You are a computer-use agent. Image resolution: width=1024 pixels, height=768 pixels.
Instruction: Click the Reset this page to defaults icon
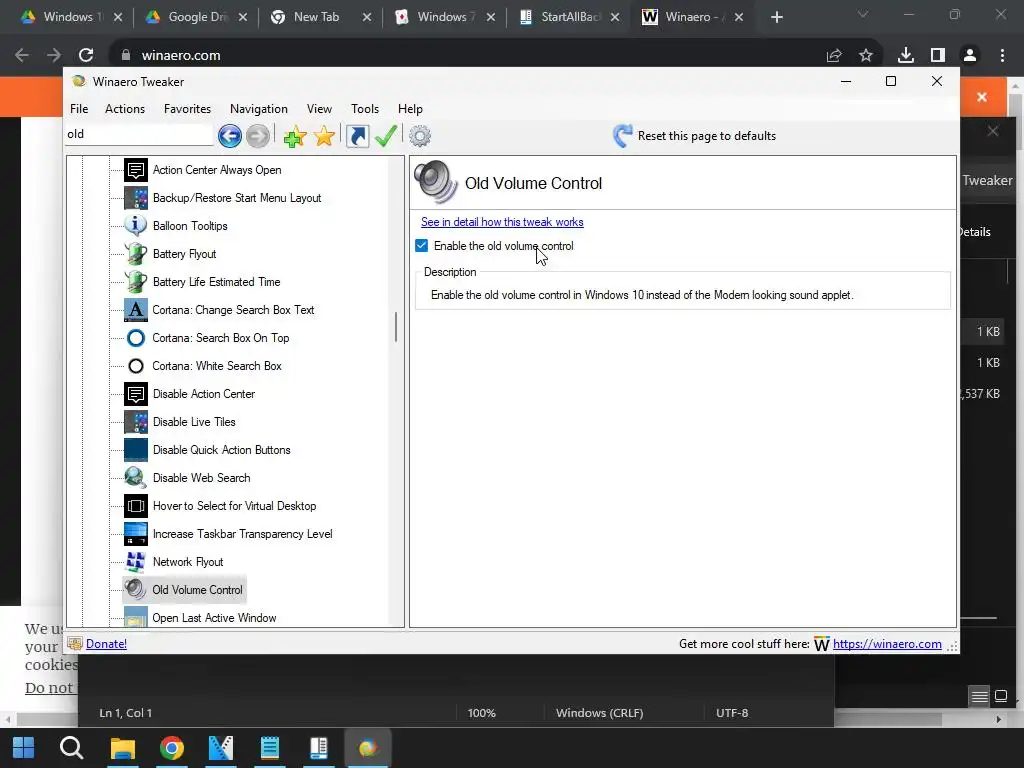pyautogui.click(x=622, y=136)
